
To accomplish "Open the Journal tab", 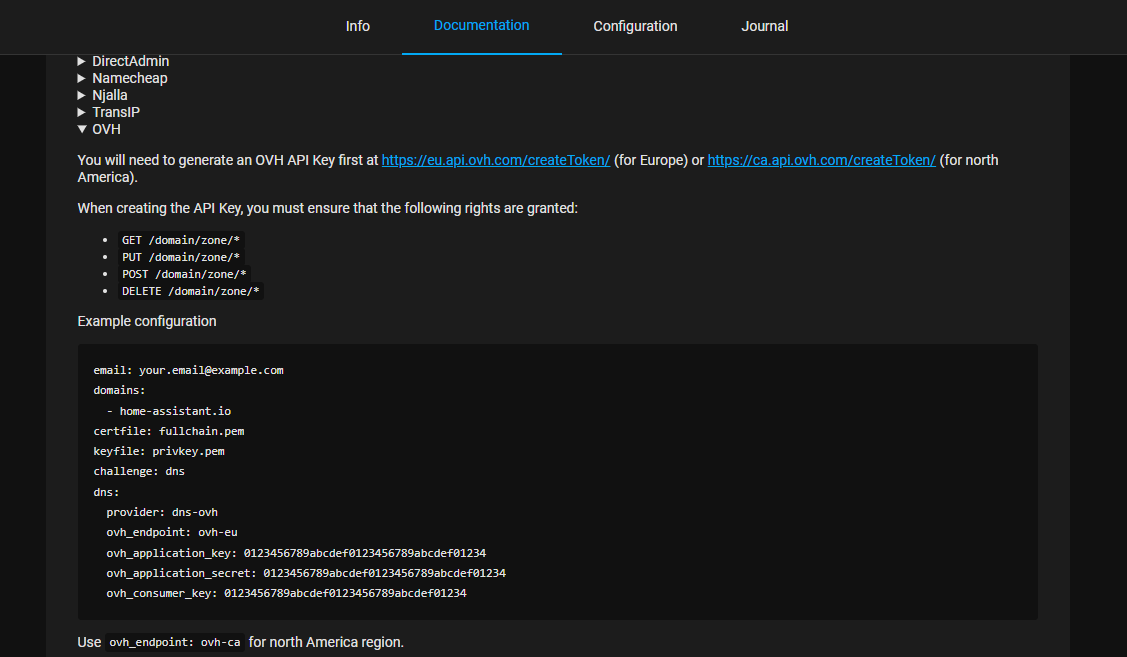I will (765, 26).
